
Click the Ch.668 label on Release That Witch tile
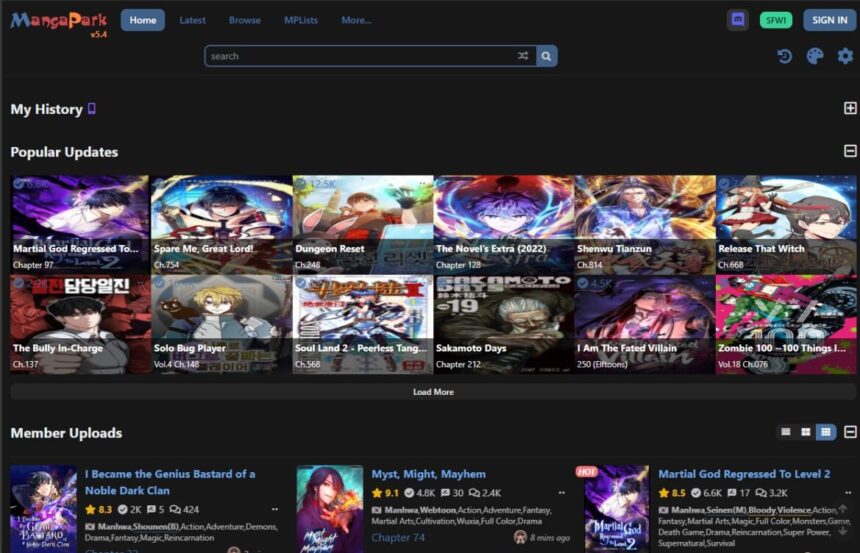click(731, 265)
